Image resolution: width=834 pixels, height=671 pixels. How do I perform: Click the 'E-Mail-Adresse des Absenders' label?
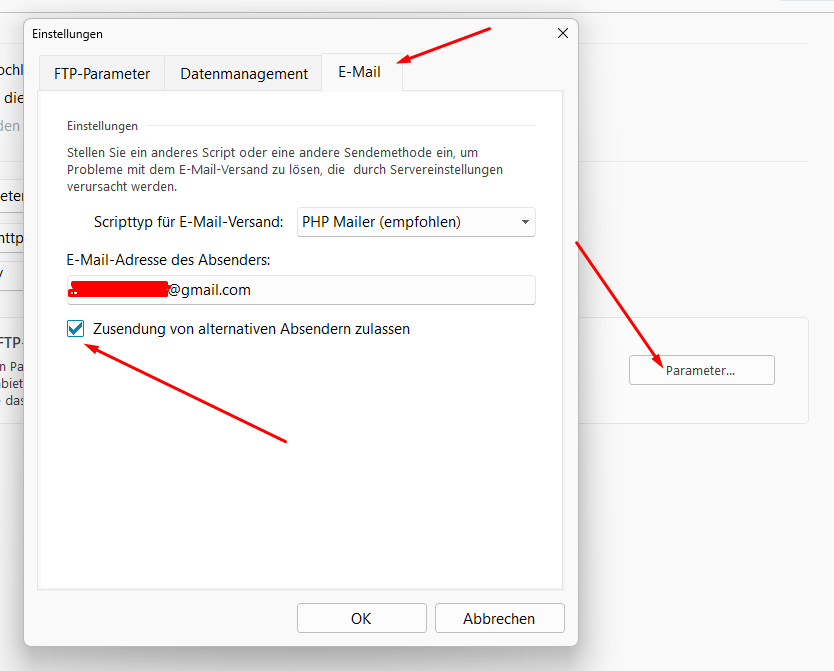click(x=169, y=260)
